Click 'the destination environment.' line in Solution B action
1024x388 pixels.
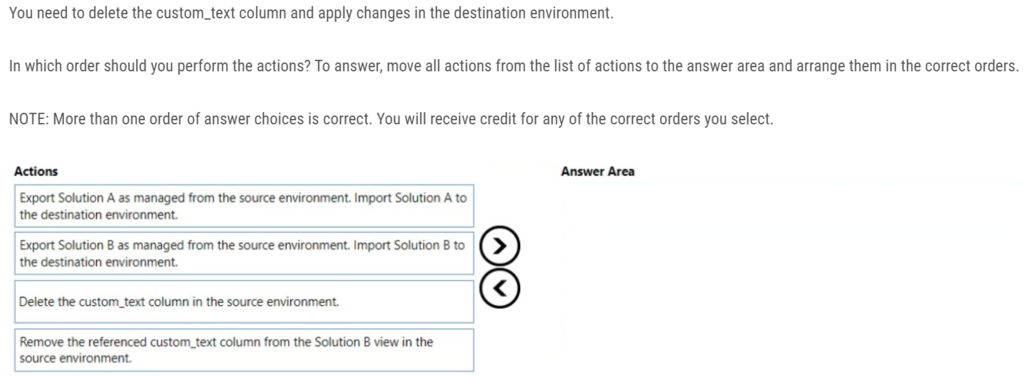[x=99, y=263]
